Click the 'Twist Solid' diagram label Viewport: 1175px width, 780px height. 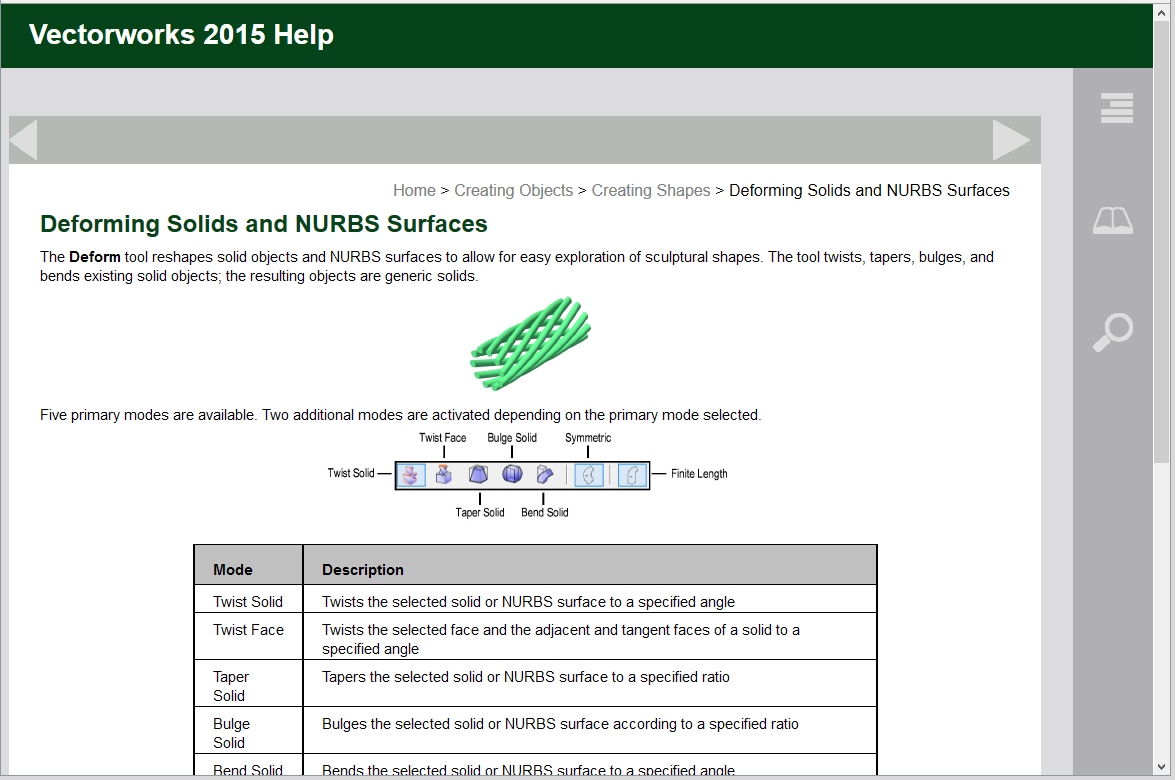tap(351, 473)
